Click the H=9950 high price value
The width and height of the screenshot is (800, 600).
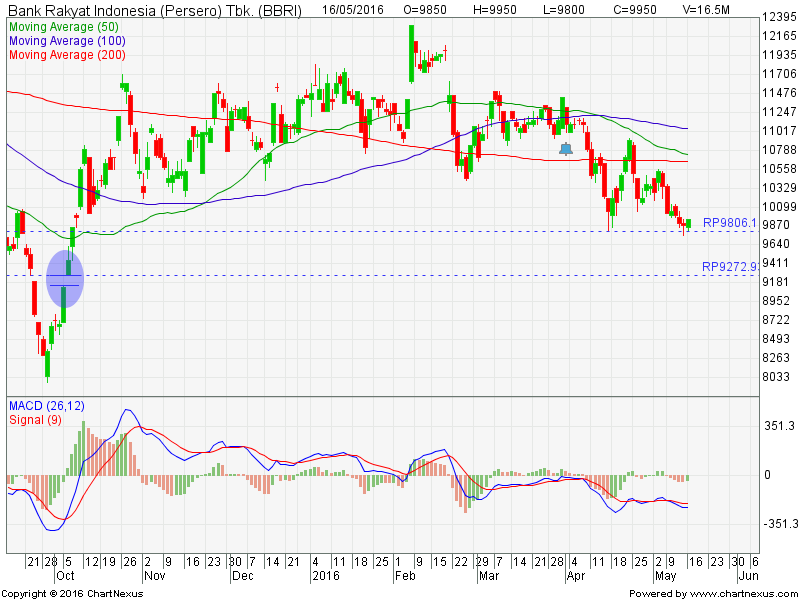[494, 10]
